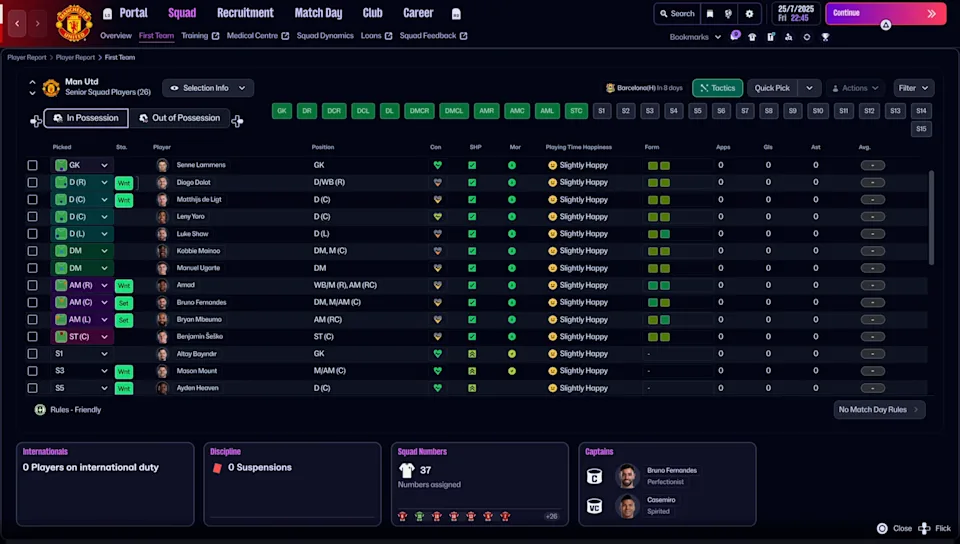The height and width of the screenshot is (544, 960).
Task: Click the settings gear icon in top bar
Action: click(749, 14)
